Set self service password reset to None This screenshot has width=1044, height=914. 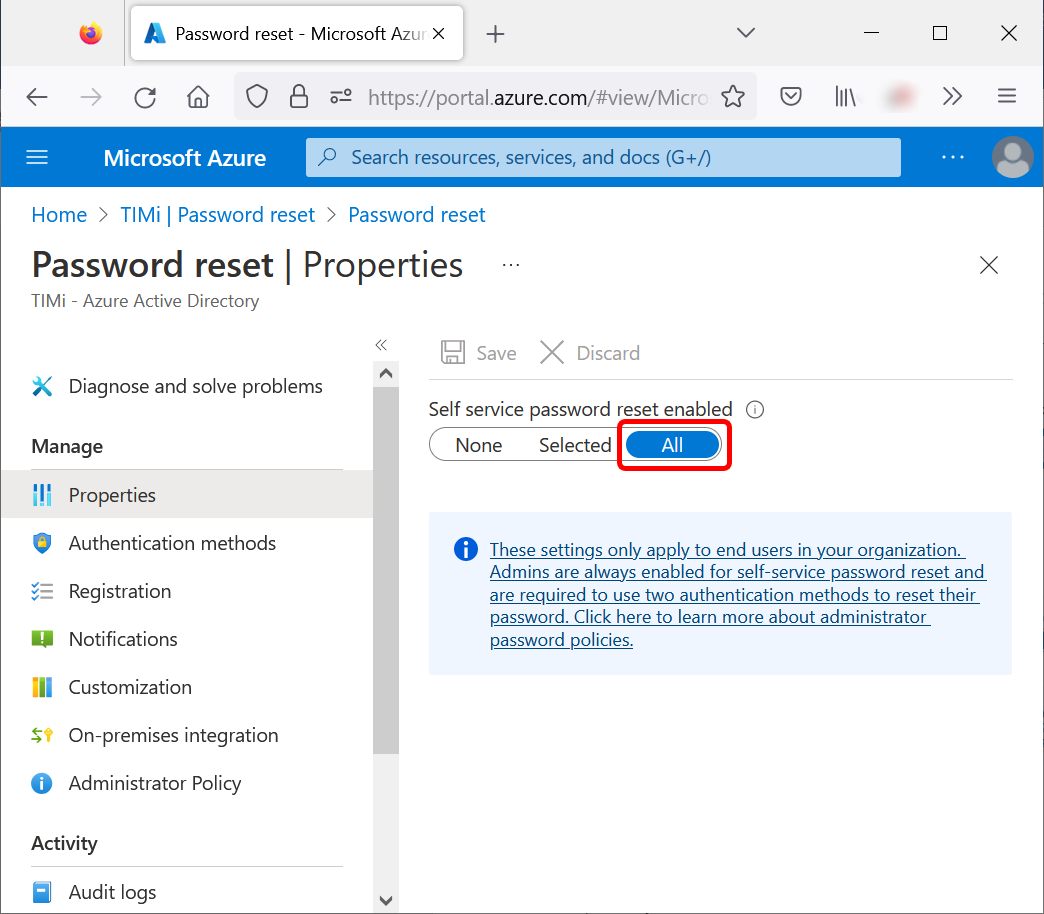(x=478, y=445)
